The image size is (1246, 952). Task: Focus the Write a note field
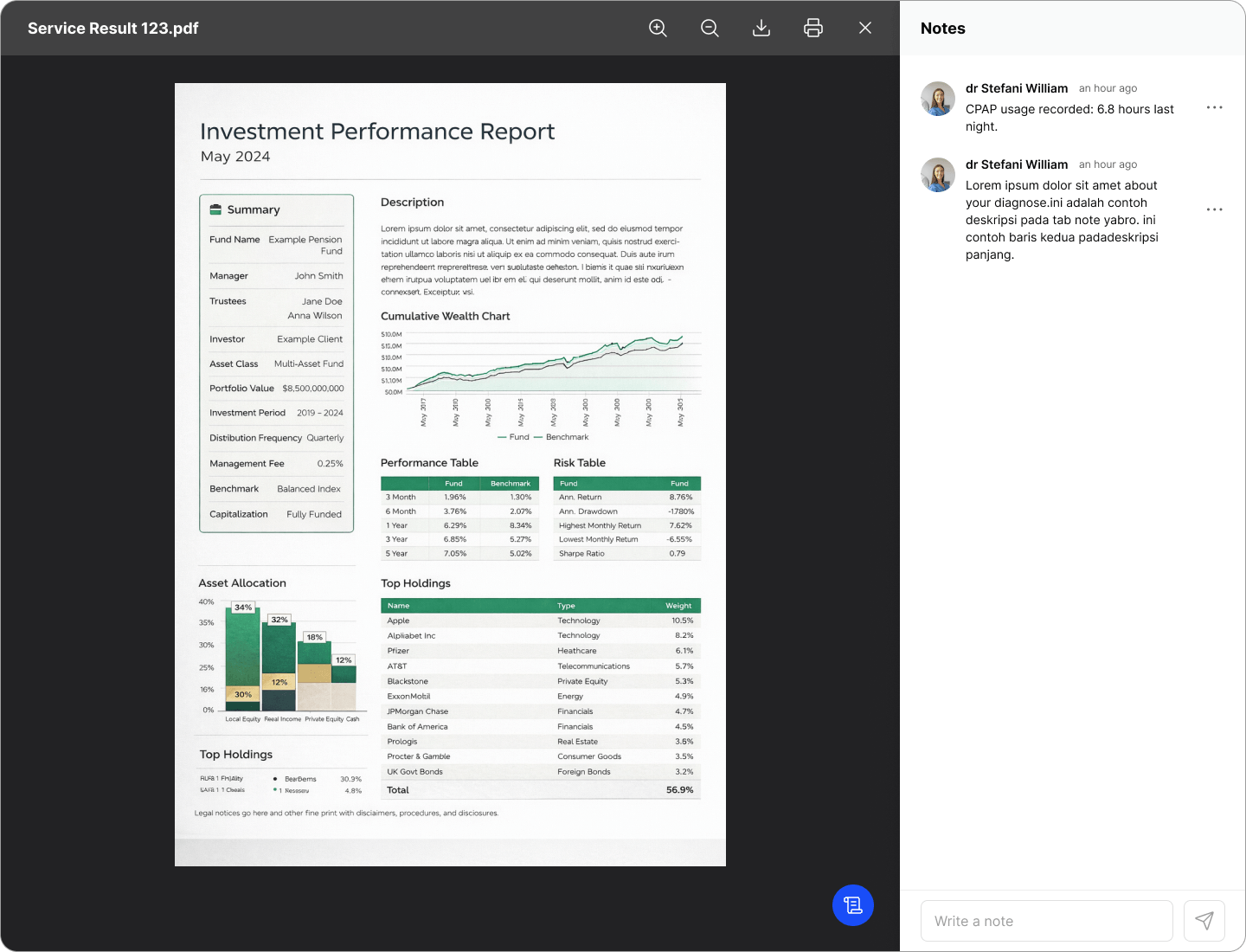click(1047, 921)
